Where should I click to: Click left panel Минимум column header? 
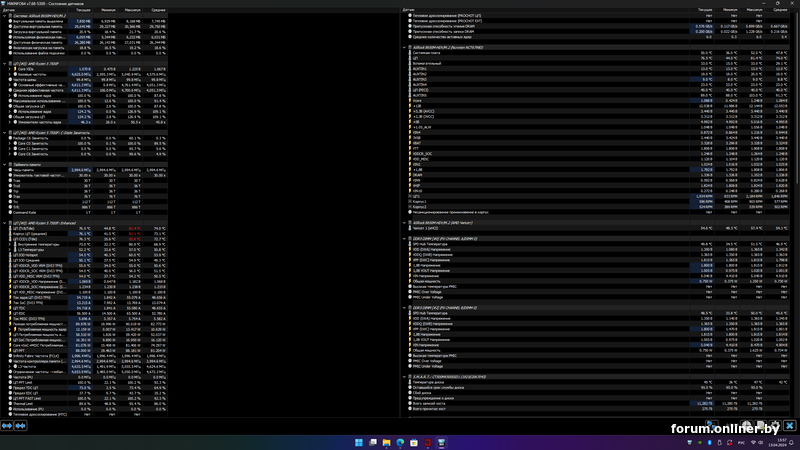coord(105,10)
